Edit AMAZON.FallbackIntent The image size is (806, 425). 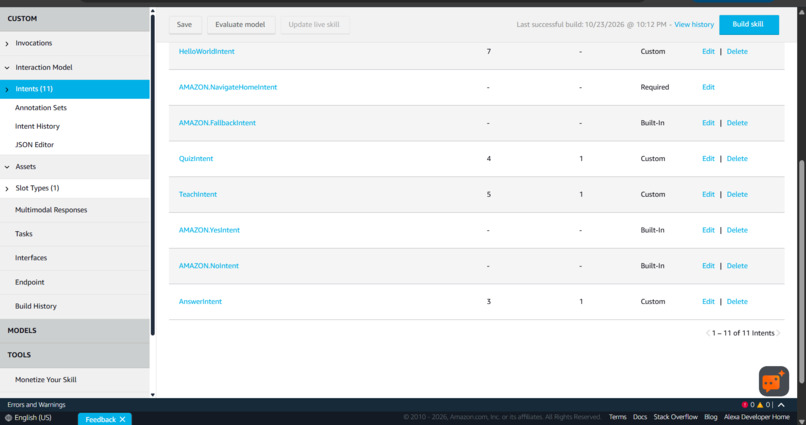(x=708, y=123)
